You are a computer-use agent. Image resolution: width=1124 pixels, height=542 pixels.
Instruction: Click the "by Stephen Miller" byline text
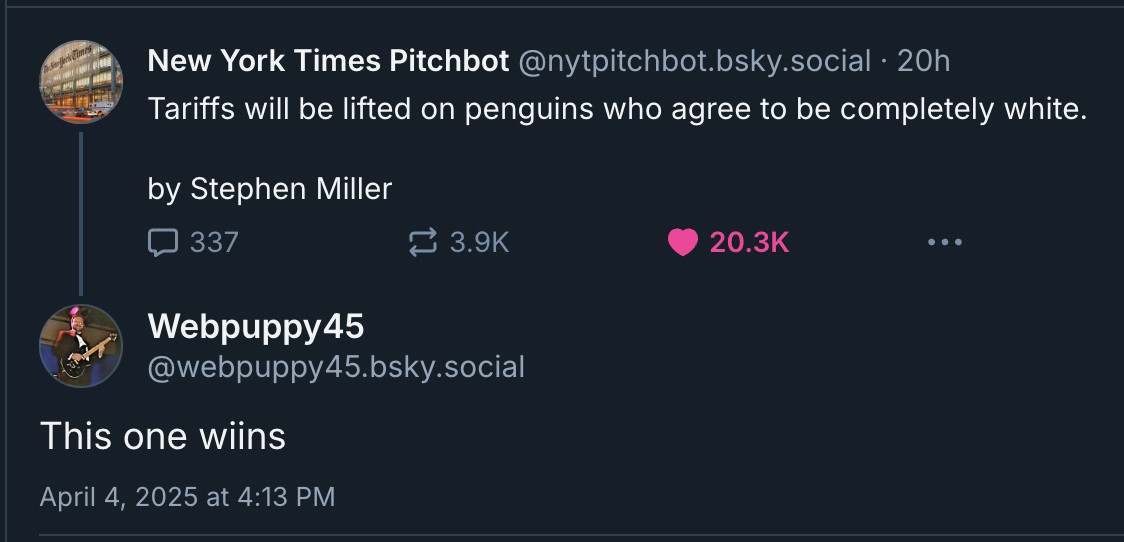tap(270, 189)
